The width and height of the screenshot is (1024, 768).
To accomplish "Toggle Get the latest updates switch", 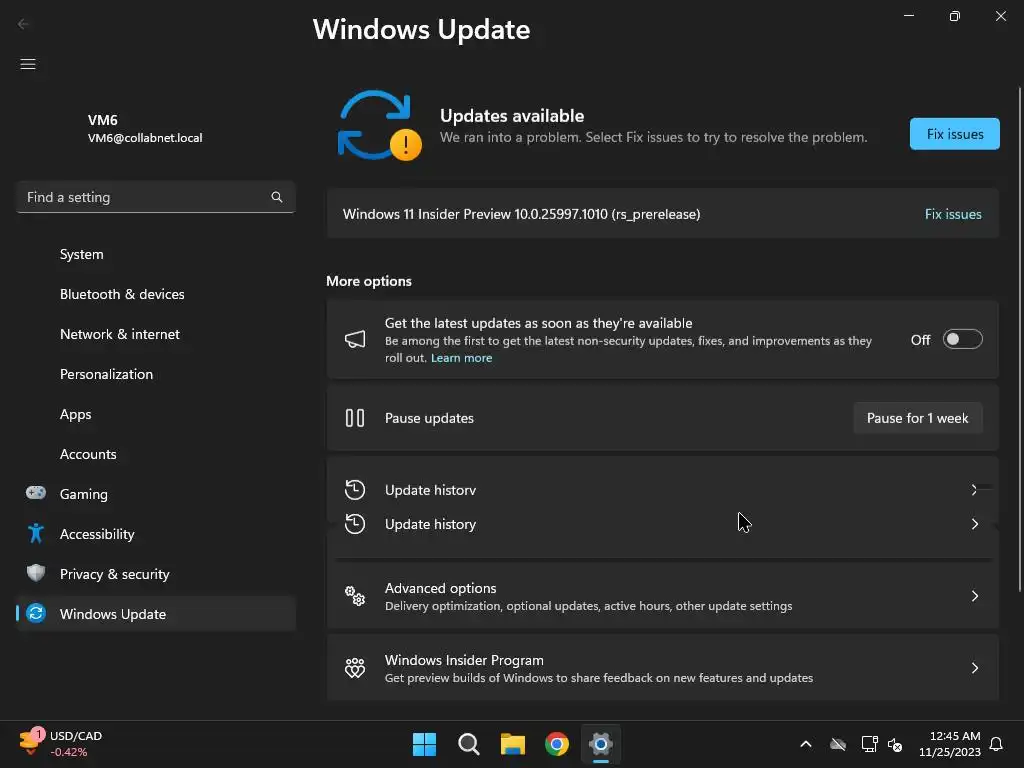I will pos(963,339).
